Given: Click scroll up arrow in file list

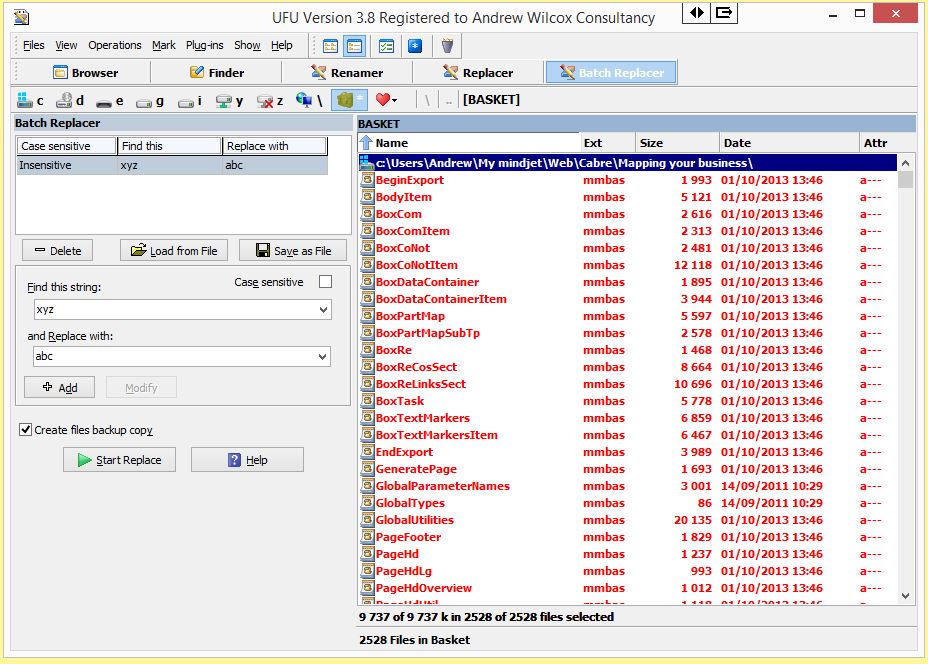Looking at the screenshot, I should tap(905, 163).
